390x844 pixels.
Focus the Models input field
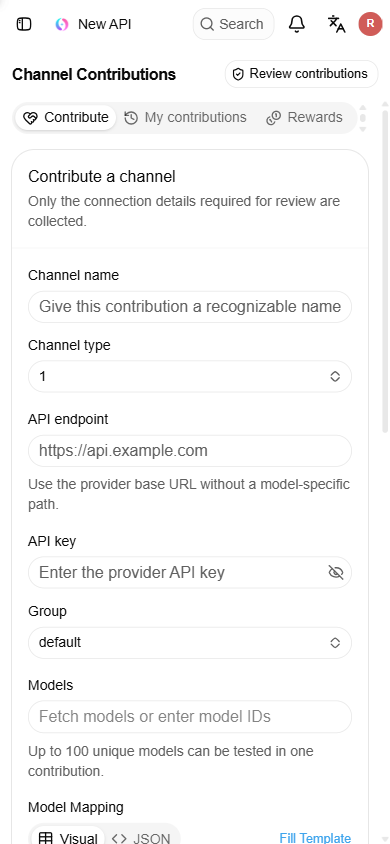click(190, 716)
